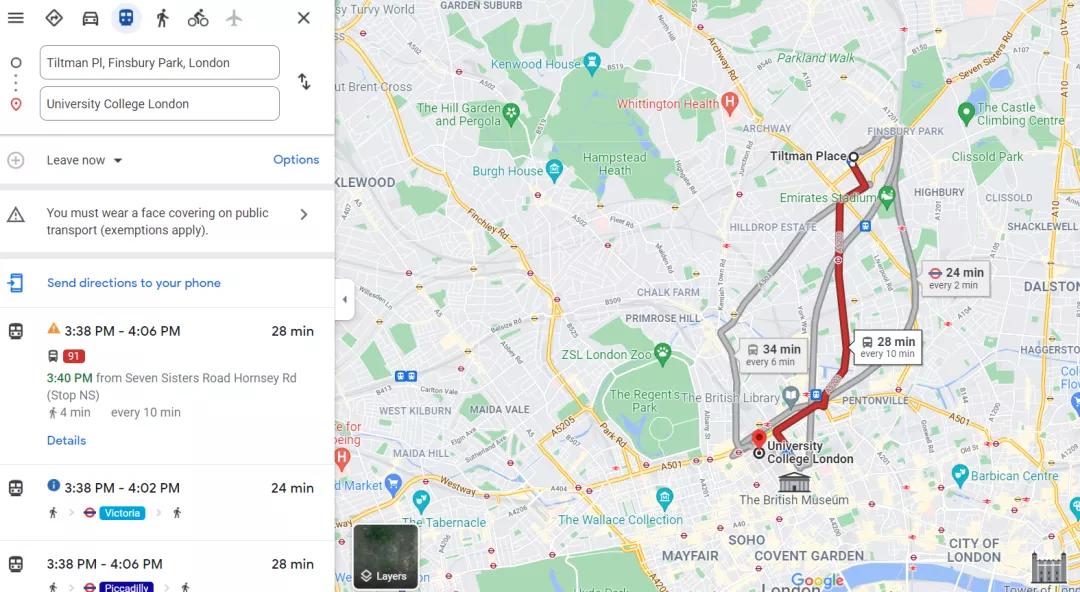
Task: Choose the best travel modes diamond icon
Action: (54, 18)
